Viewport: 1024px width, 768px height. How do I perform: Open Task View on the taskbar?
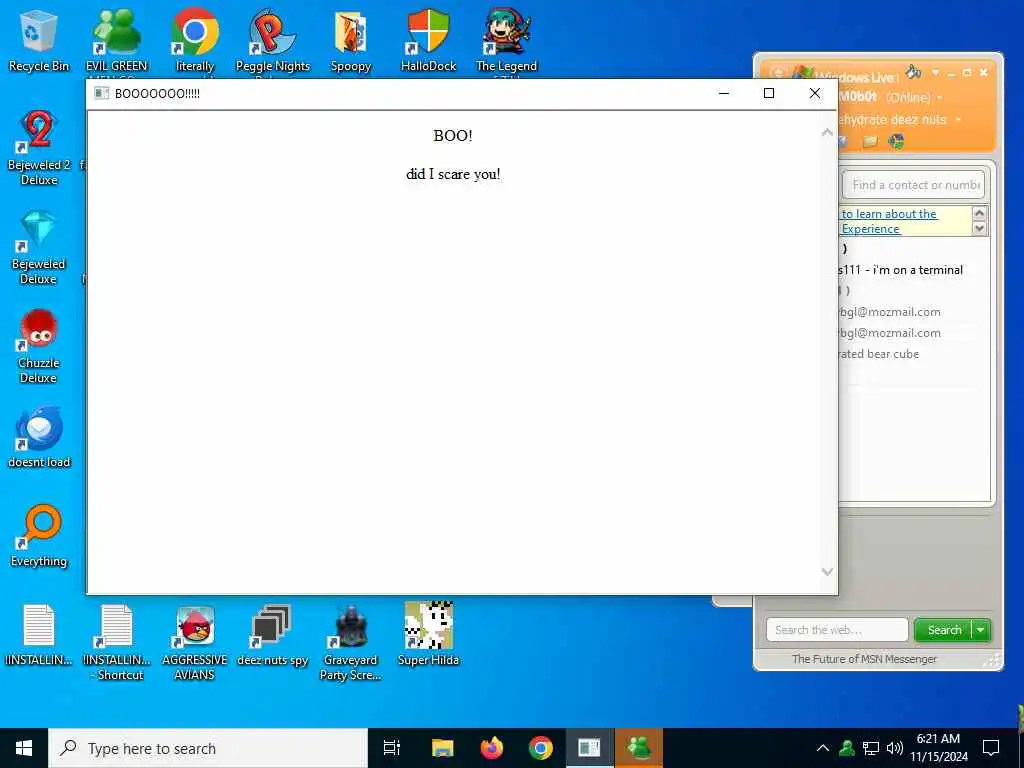(392, 748)
